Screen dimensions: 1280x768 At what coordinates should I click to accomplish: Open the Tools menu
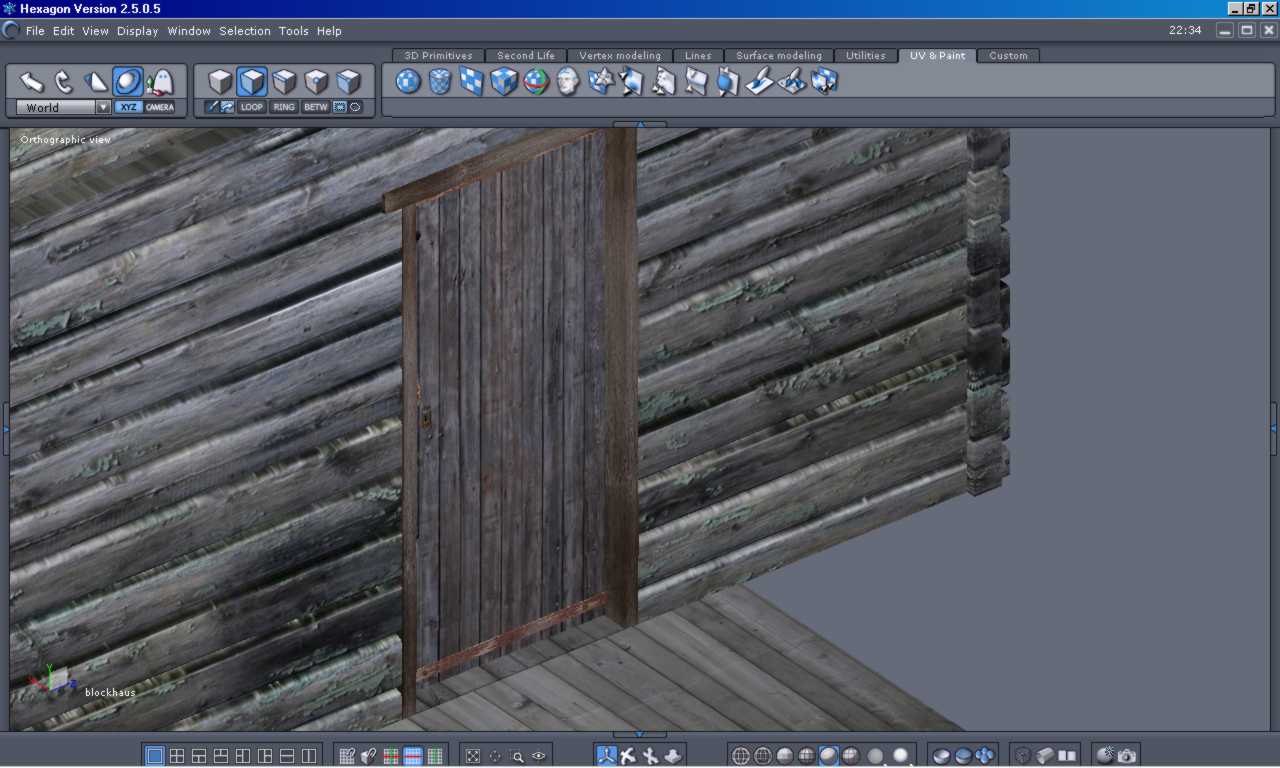(x=294, y=31)
